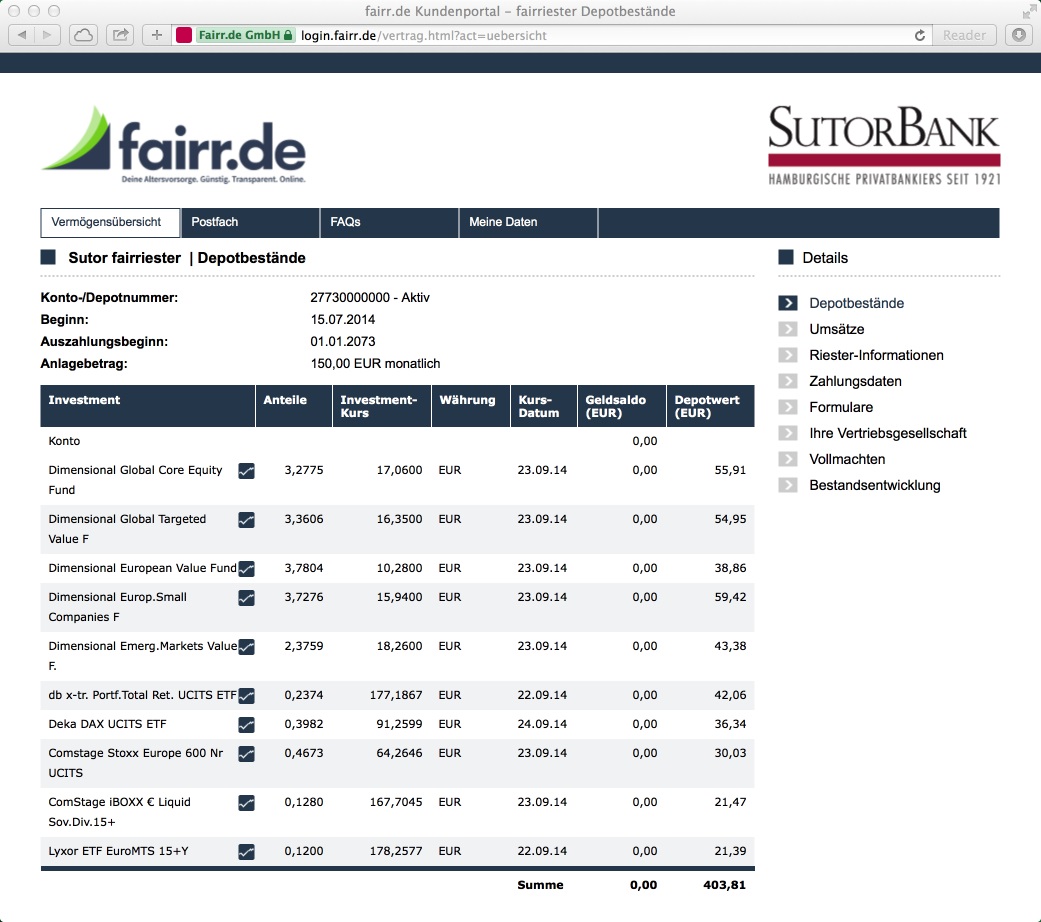
Task: Open chart icon for Comstage Stoxx Europe 600
Action: (x=246, y=754)
